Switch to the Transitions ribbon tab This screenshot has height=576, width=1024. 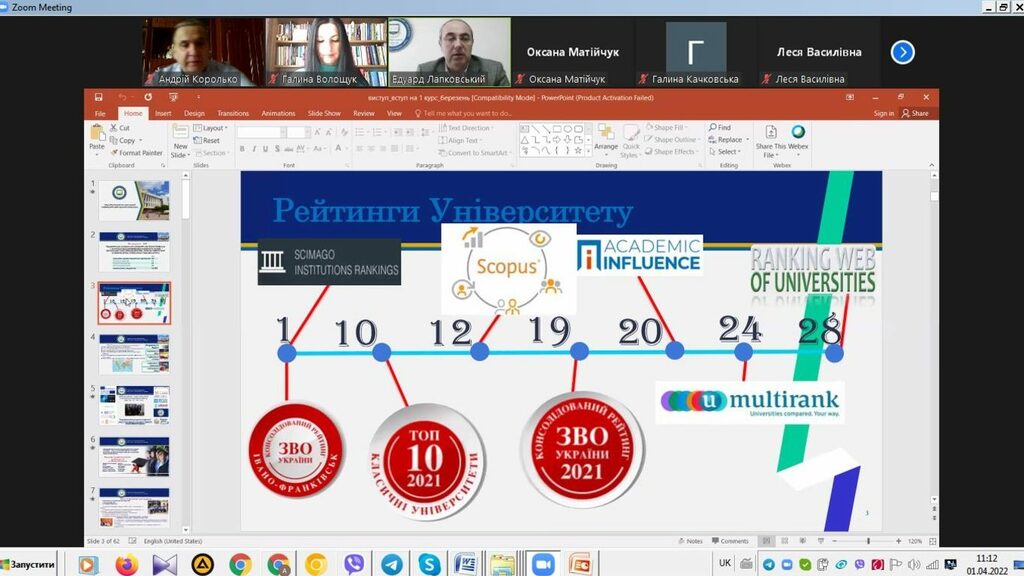click(x=232, y=114)
